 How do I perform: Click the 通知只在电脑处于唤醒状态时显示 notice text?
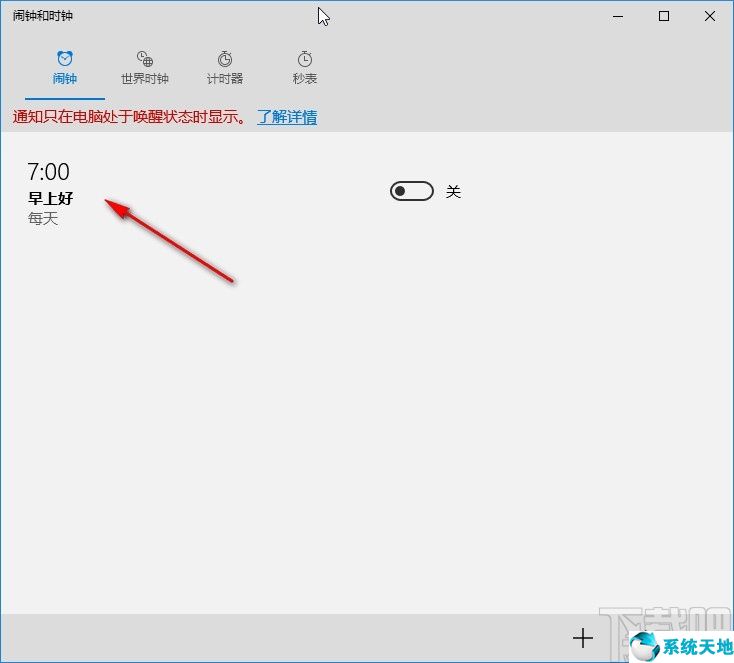(130, 117)
